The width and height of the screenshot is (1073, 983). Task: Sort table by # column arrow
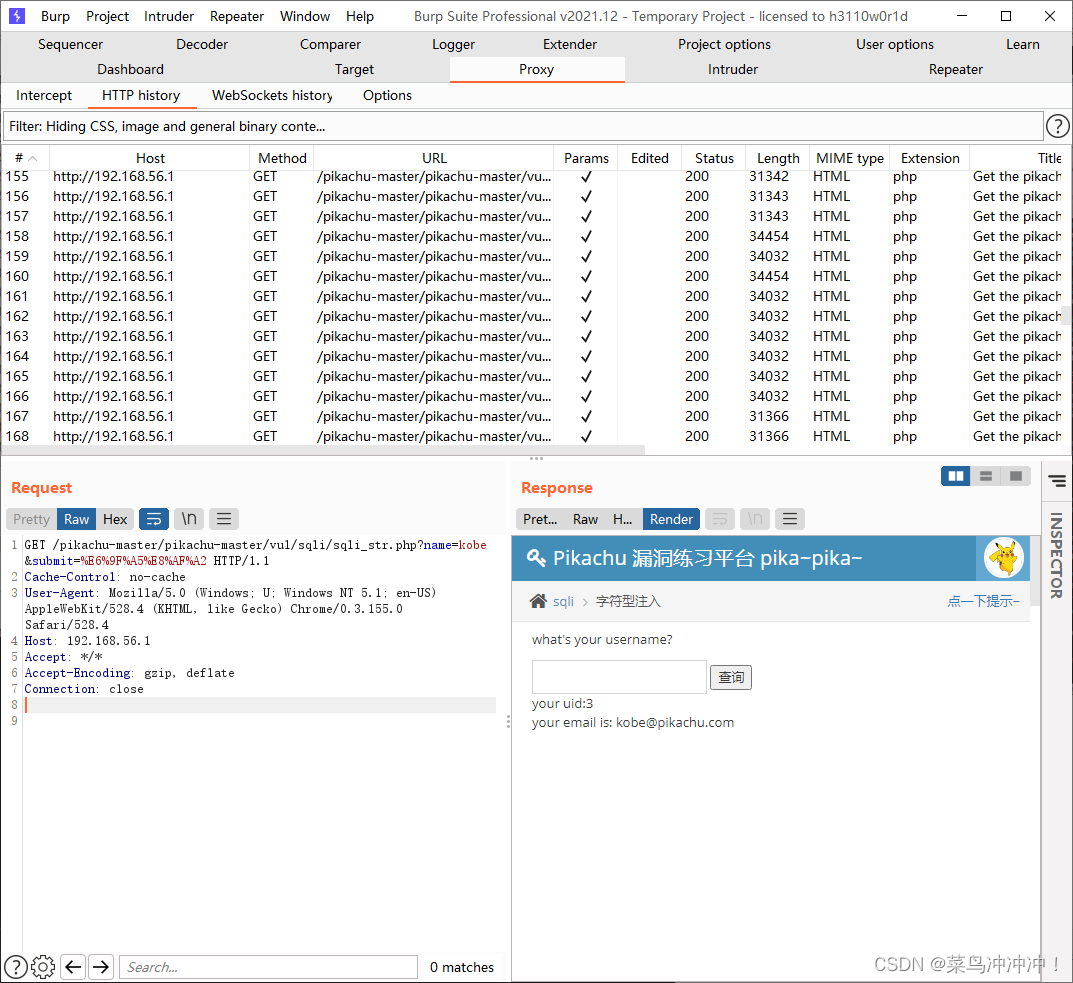point(32,158)
